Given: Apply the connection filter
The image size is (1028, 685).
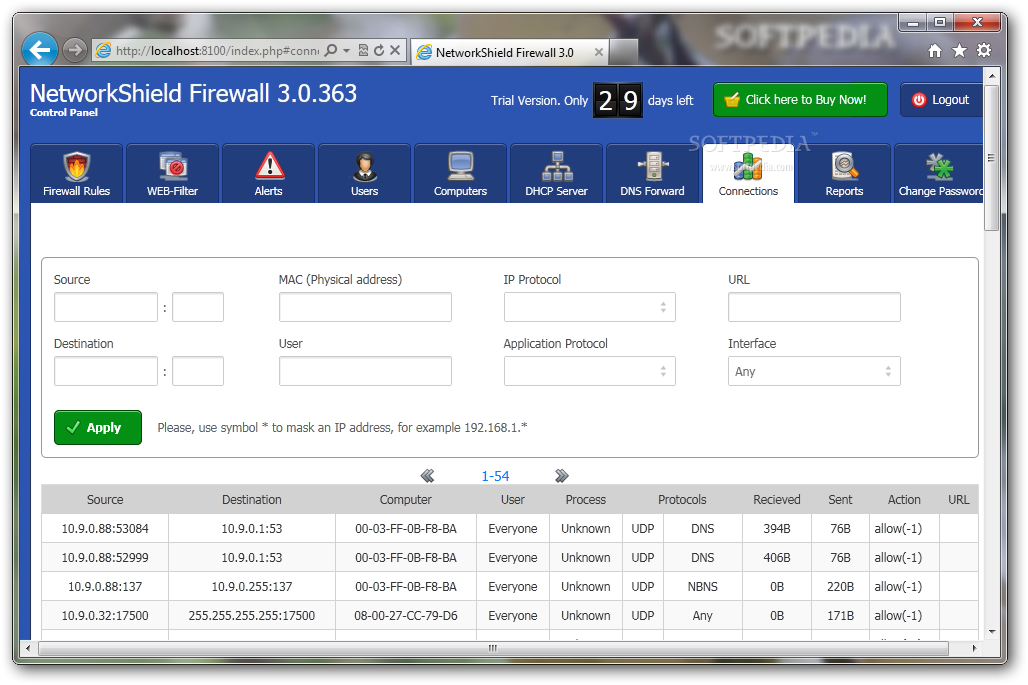Looking at the screenshot, I should [x=98, y=427].
